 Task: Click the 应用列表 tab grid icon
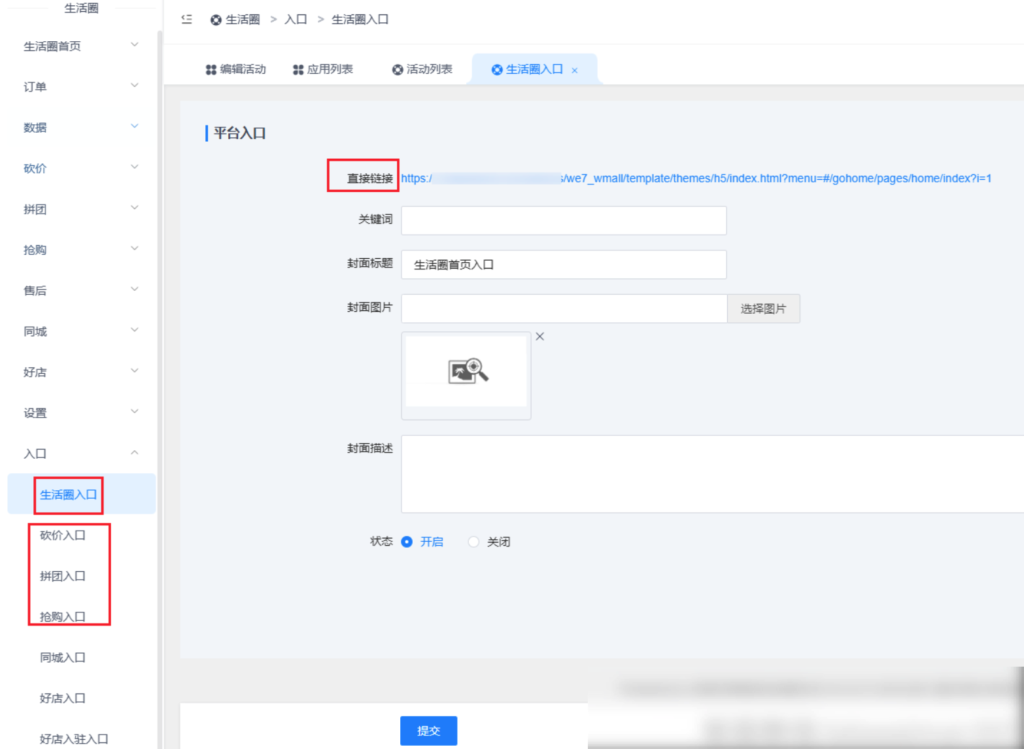point(298,70)
